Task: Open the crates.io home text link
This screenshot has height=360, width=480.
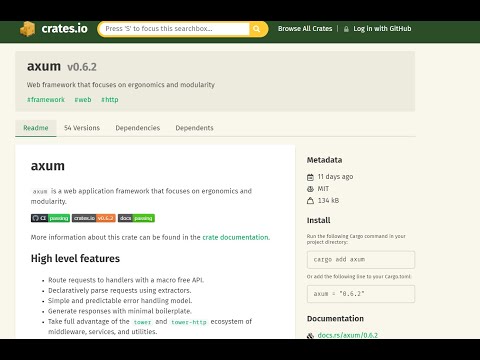Action: [65, 29]
